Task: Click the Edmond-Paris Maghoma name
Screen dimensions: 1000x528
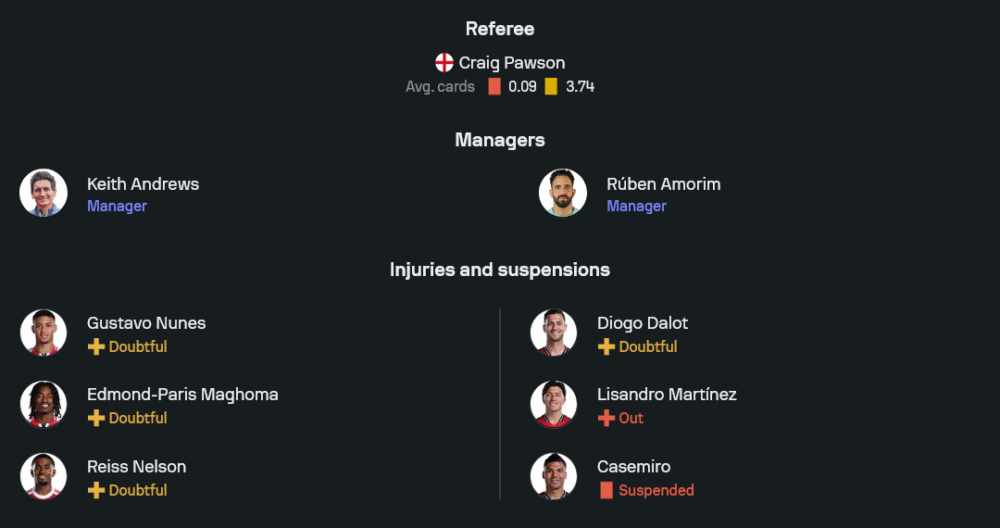Action: point(182,394)
